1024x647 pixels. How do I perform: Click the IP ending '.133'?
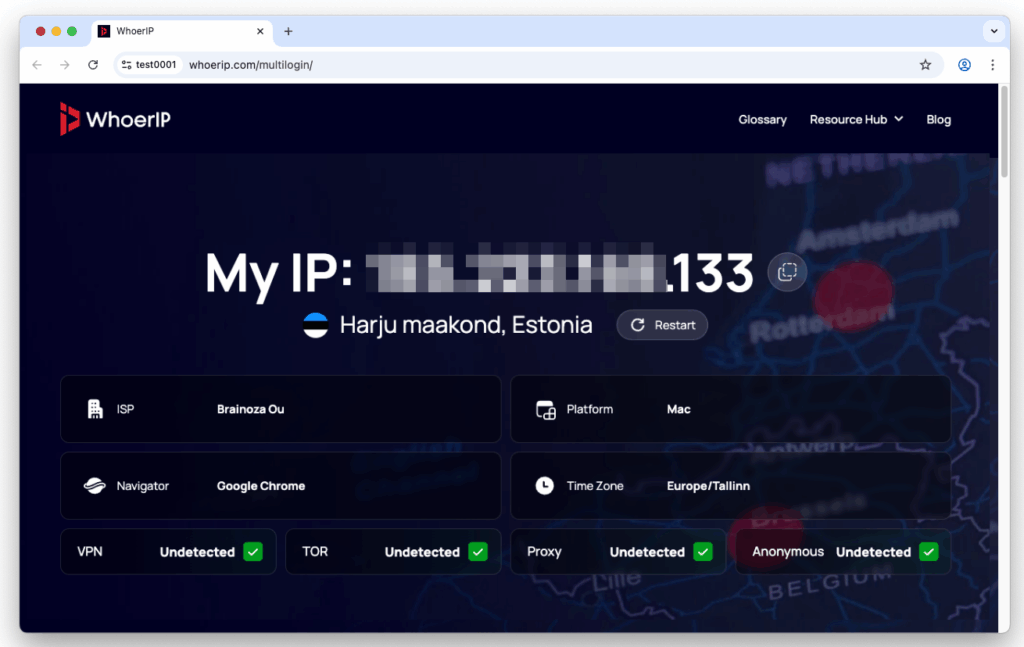pos(710,272)
